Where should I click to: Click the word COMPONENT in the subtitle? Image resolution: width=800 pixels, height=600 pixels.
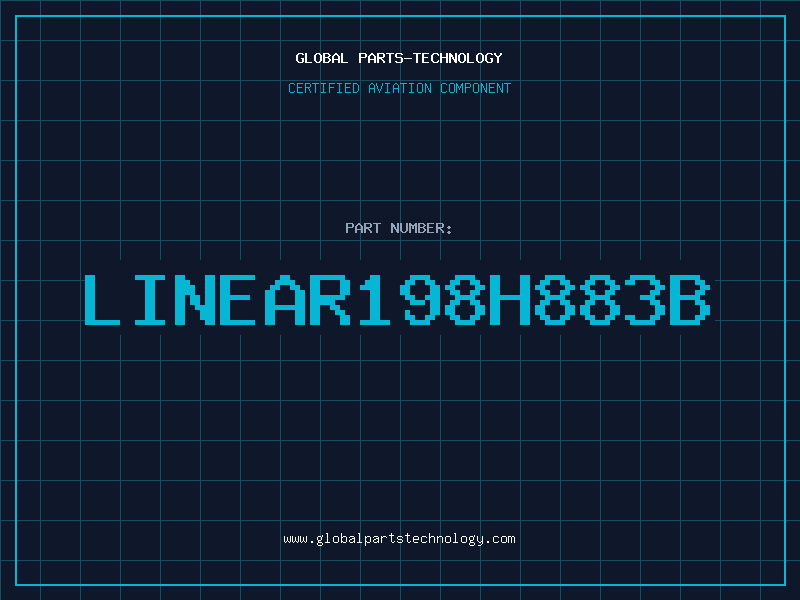(476, 88)
